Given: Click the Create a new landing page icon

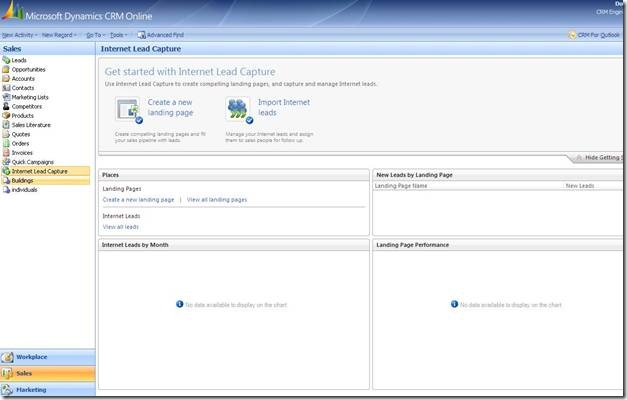Looking at the screenshot, I should pyautogui.click(x=129, y=109).
